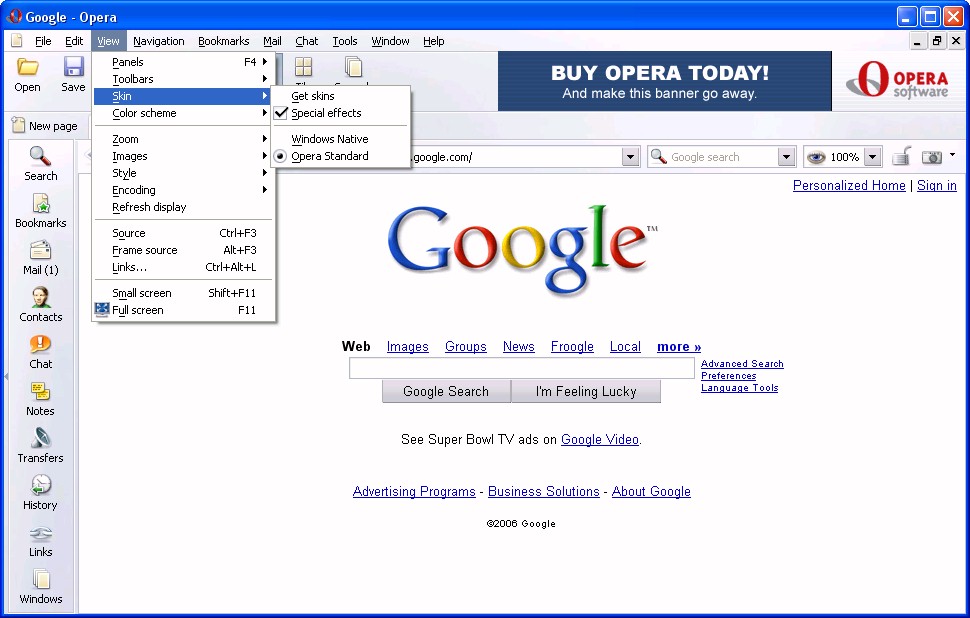Select the Opera Standard skin radio button
970x618 pixels.
[280, 157]
